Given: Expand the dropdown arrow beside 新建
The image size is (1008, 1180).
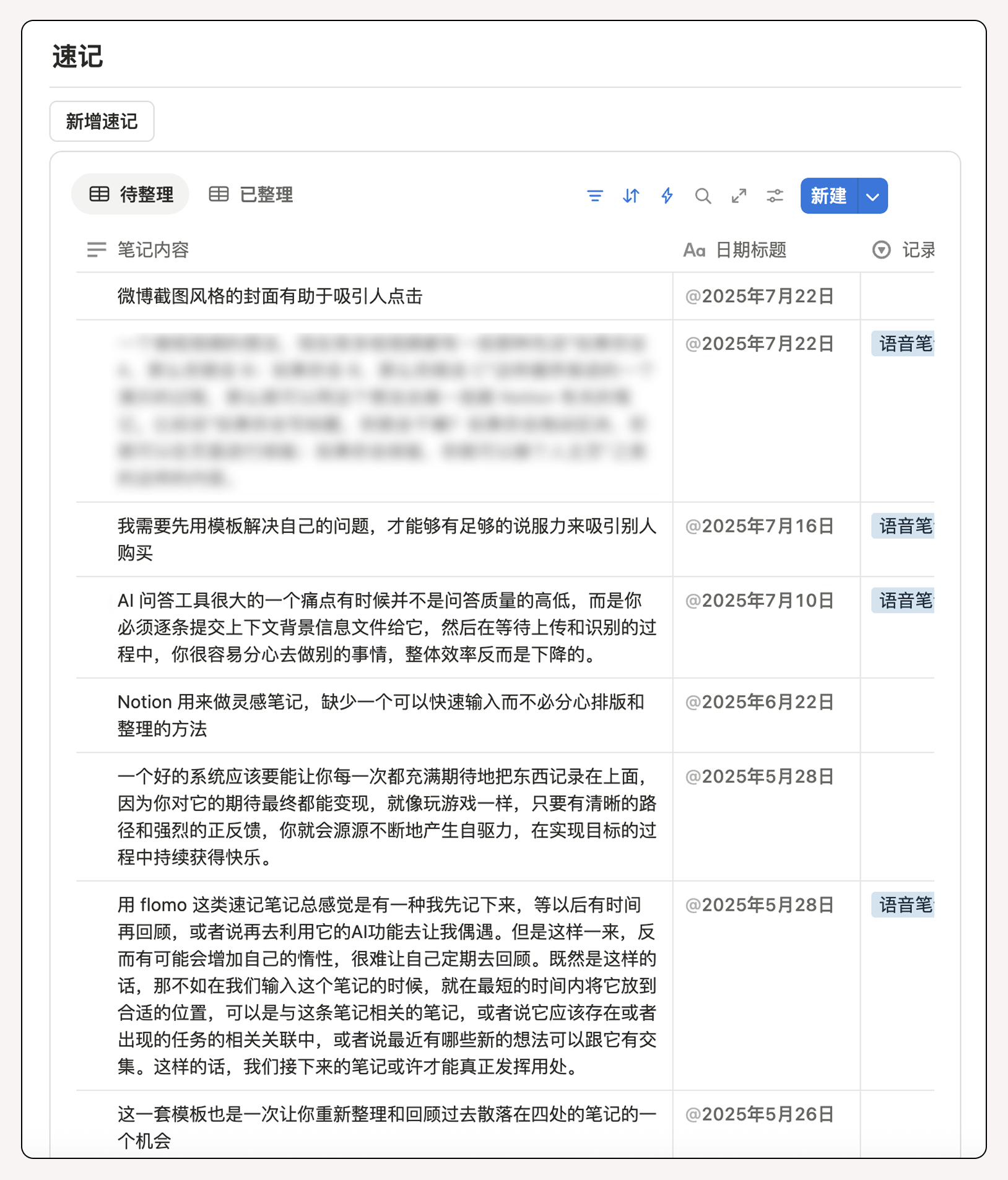Looking at the screenshot, I should pyautogui.click(x=873, y=196).
